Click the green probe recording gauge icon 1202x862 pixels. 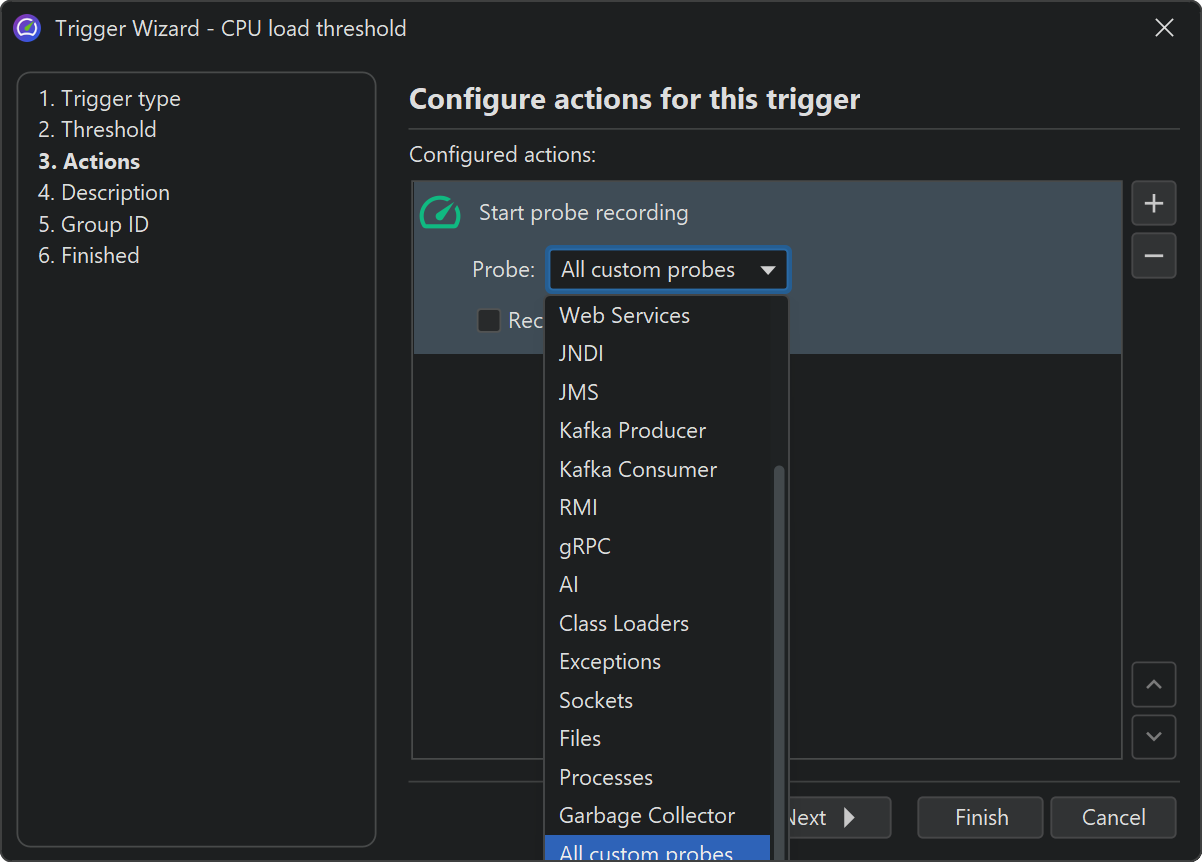pyautogui.click(x=440, y=213)
